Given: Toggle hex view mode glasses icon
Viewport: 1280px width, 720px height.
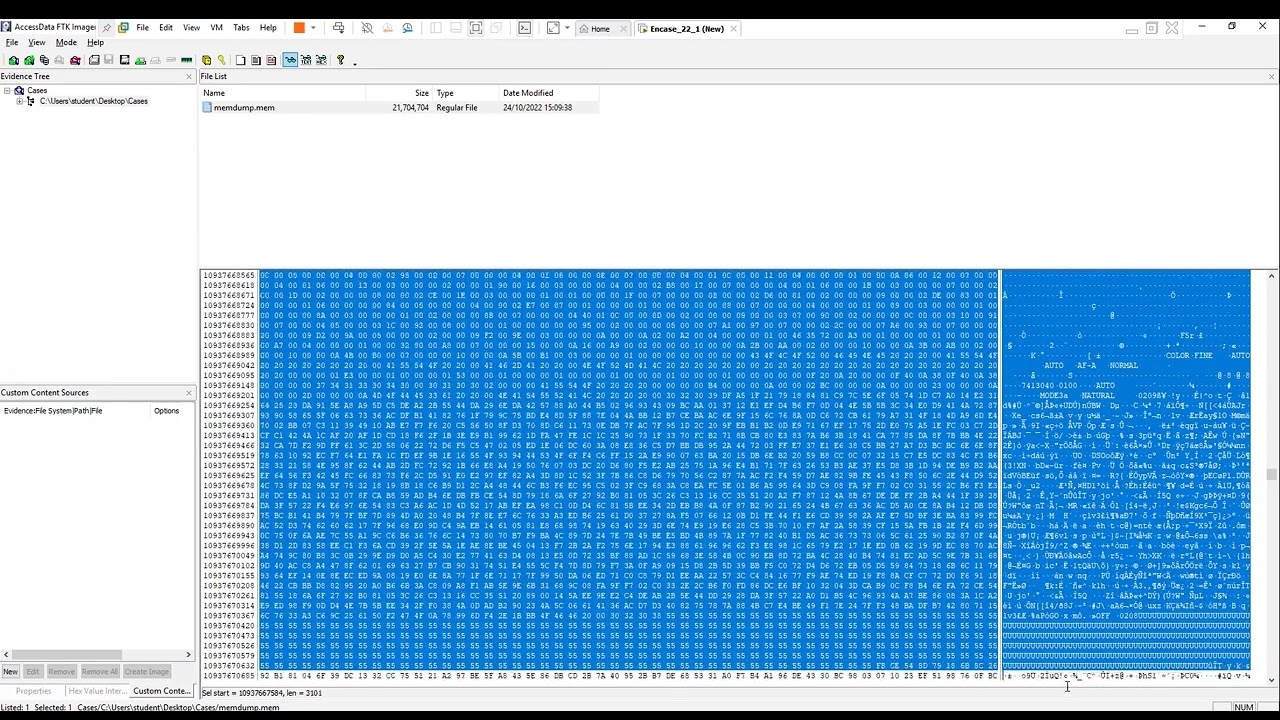Looking at the screenshot, I should [x=321, y=60].
